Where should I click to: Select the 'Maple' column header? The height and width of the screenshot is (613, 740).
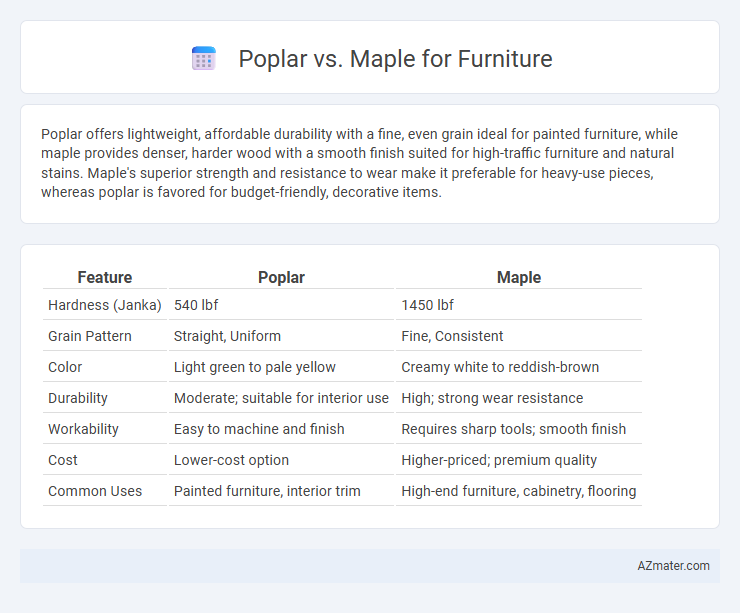pyautogui.click(x=519, y=277)
